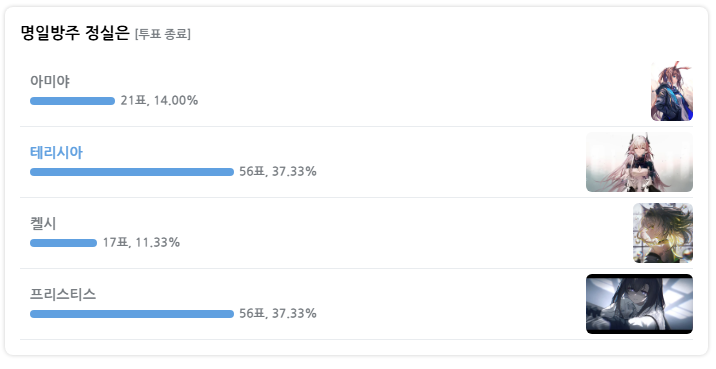Click the [투표 종료] poll closed label
716x369 pixels.
[x=163, y=34]
